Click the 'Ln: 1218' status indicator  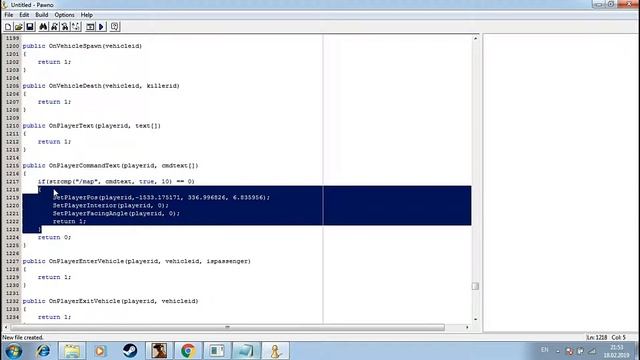[x=597, y=338]
